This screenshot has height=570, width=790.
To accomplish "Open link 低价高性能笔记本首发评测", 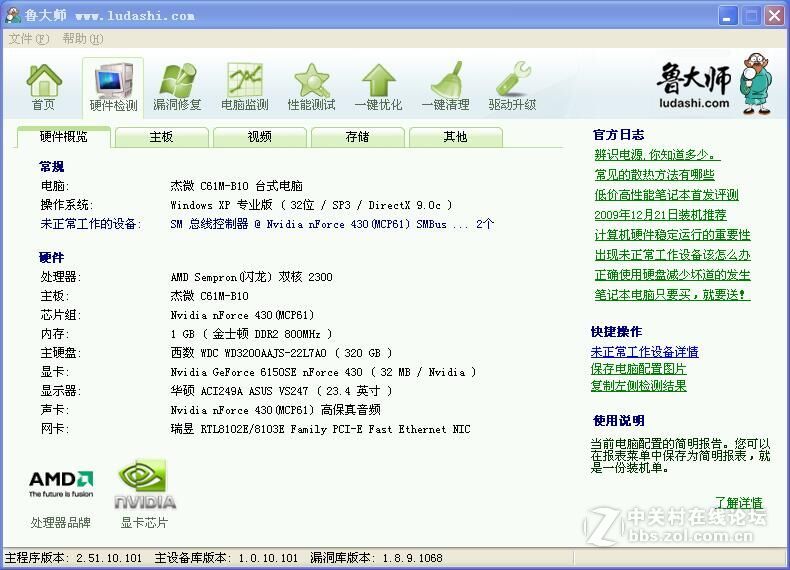I will (x=666, y=195).
